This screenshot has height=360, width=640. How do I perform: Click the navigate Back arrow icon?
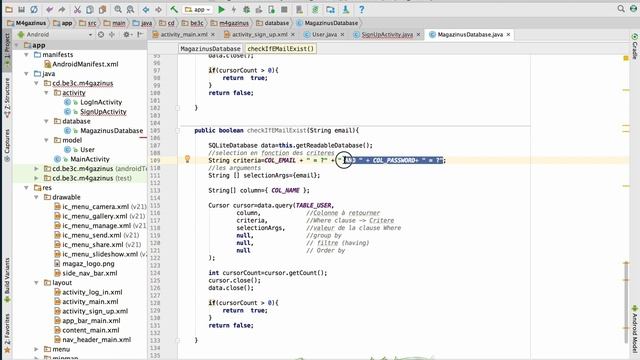pyautogui.click(x=146, y=9)
